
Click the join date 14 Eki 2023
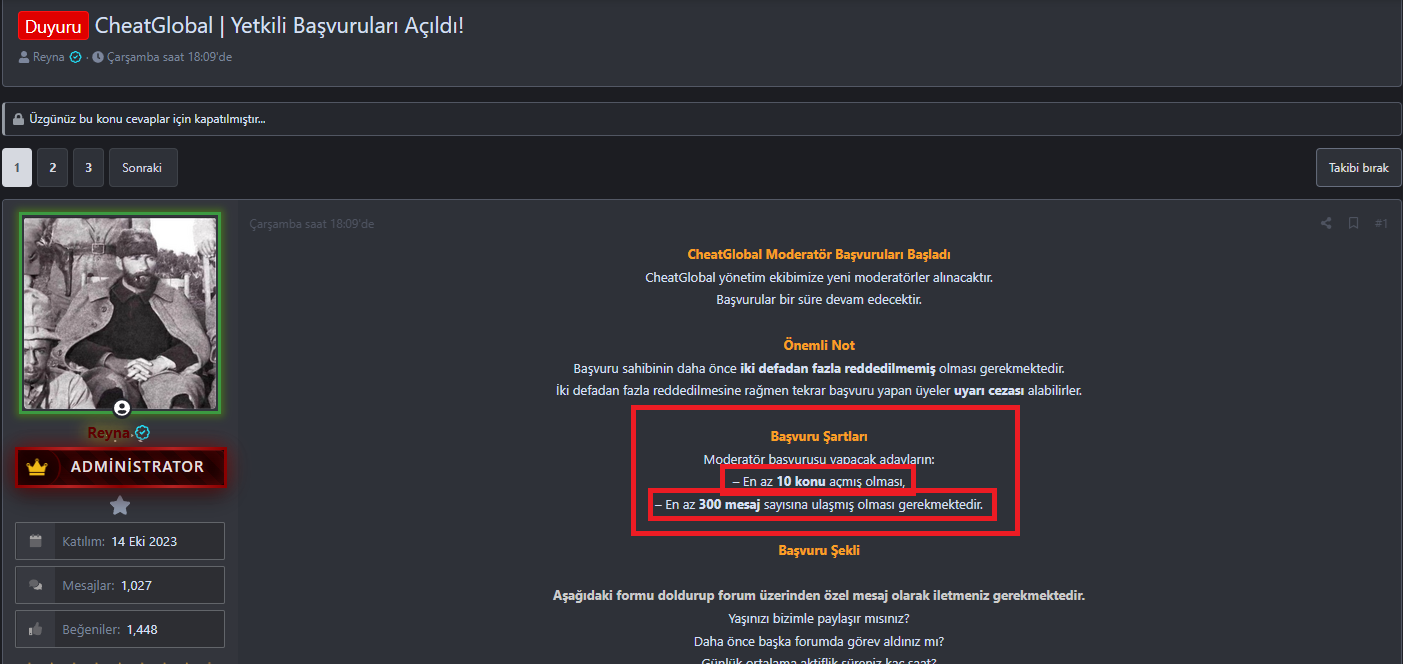(x=144, y=541)
